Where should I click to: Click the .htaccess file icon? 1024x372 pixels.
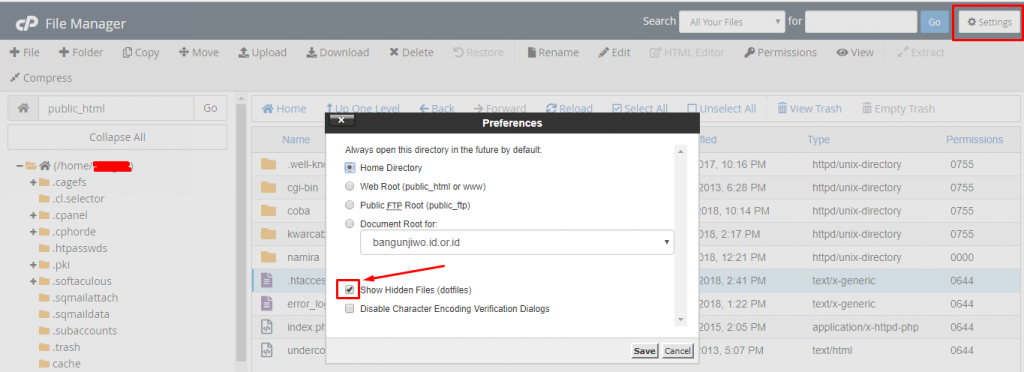click(x=266, y=280)
